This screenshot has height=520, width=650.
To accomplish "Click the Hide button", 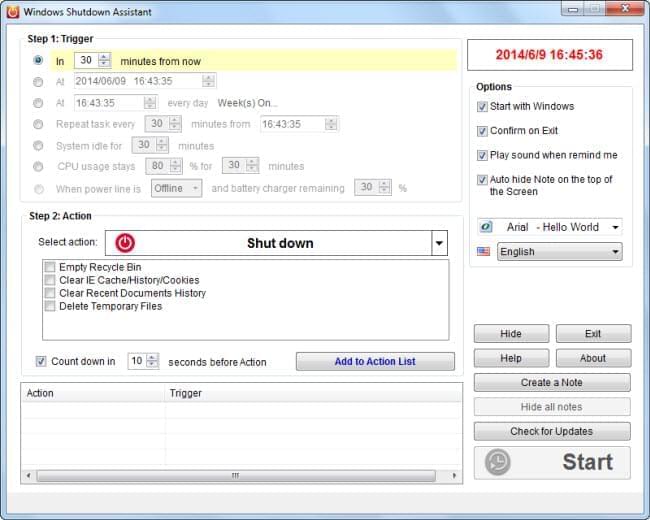I will click(511, 334).
